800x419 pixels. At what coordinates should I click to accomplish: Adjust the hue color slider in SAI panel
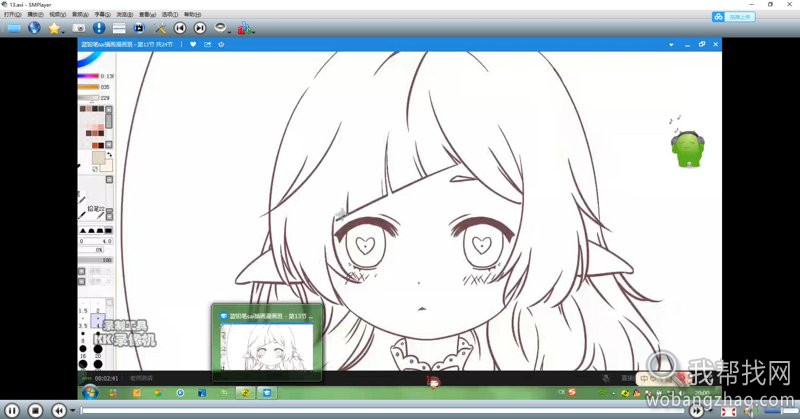[x=88, y=76]
